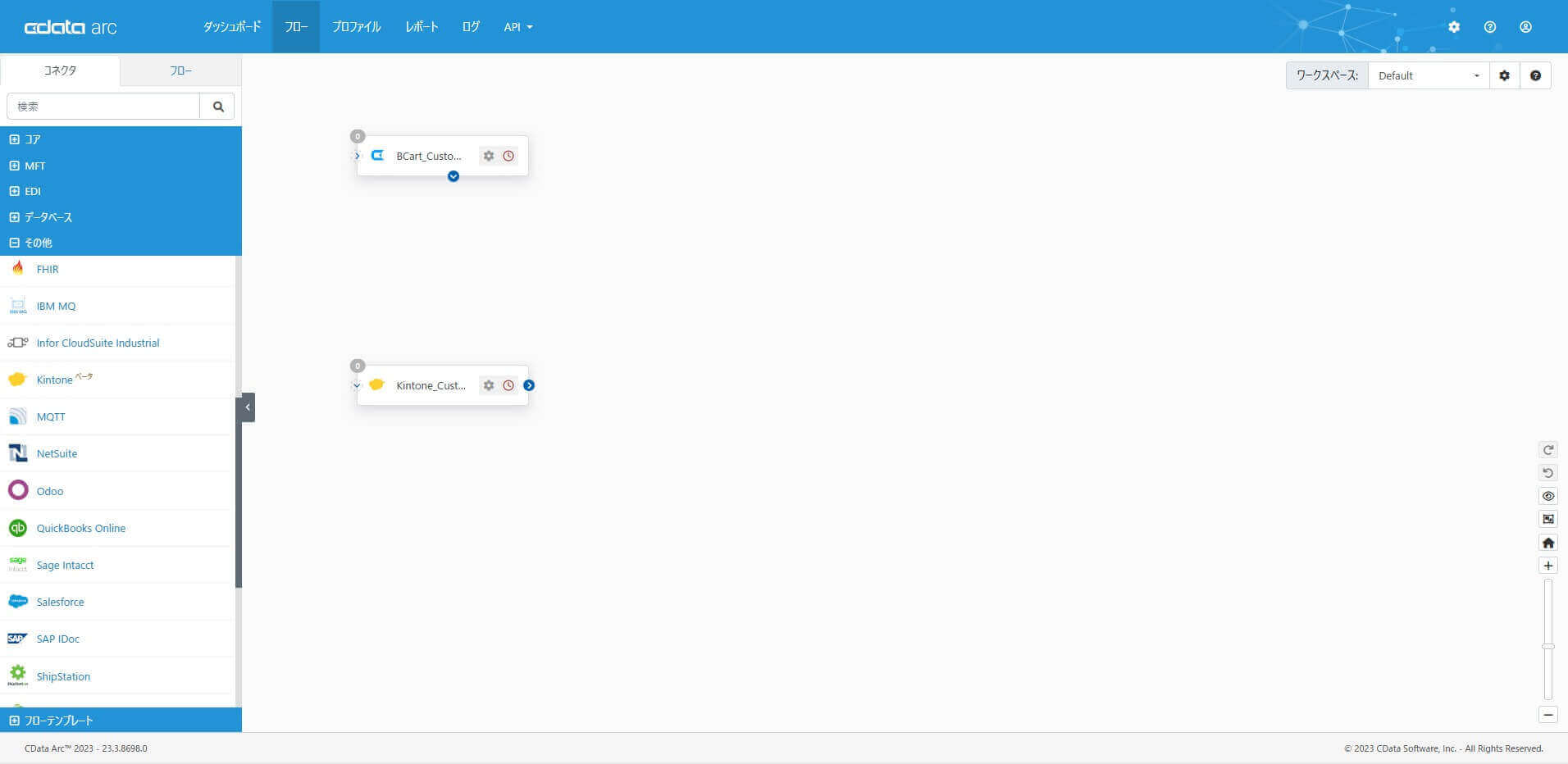Select MQTT connector
The width and height of the screenshot is (1568, 764).
point(117,416)
